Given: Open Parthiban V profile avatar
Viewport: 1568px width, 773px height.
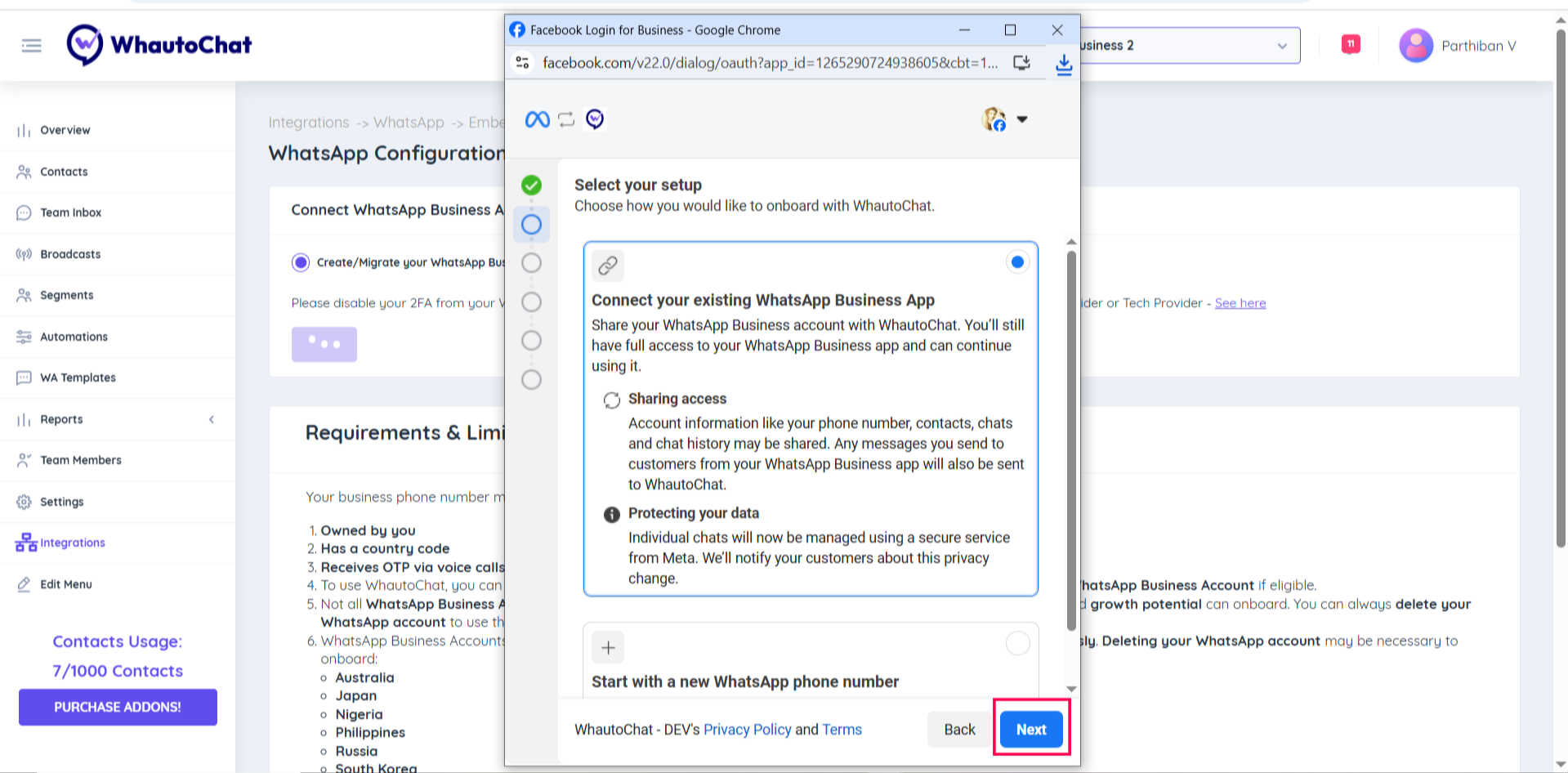Looking at the screenshot, I should (1416, 46).
